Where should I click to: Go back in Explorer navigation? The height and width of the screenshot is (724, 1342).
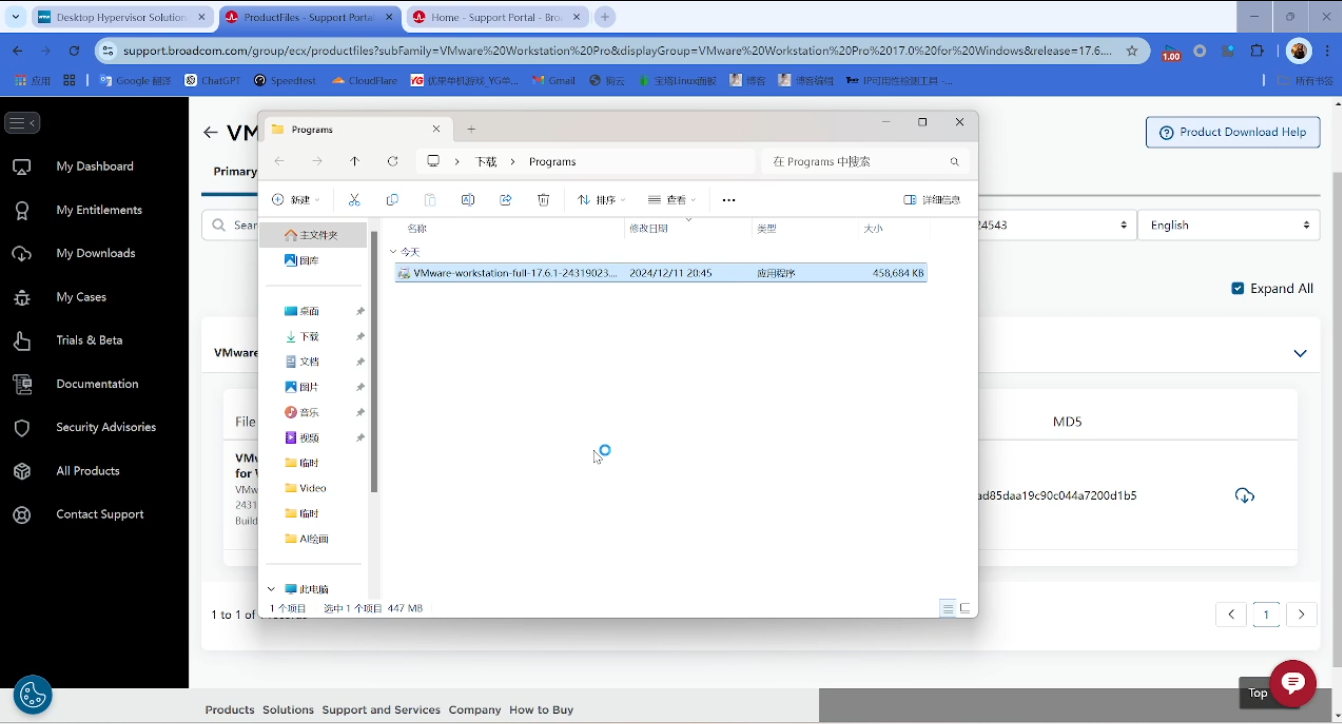point(279,161)
